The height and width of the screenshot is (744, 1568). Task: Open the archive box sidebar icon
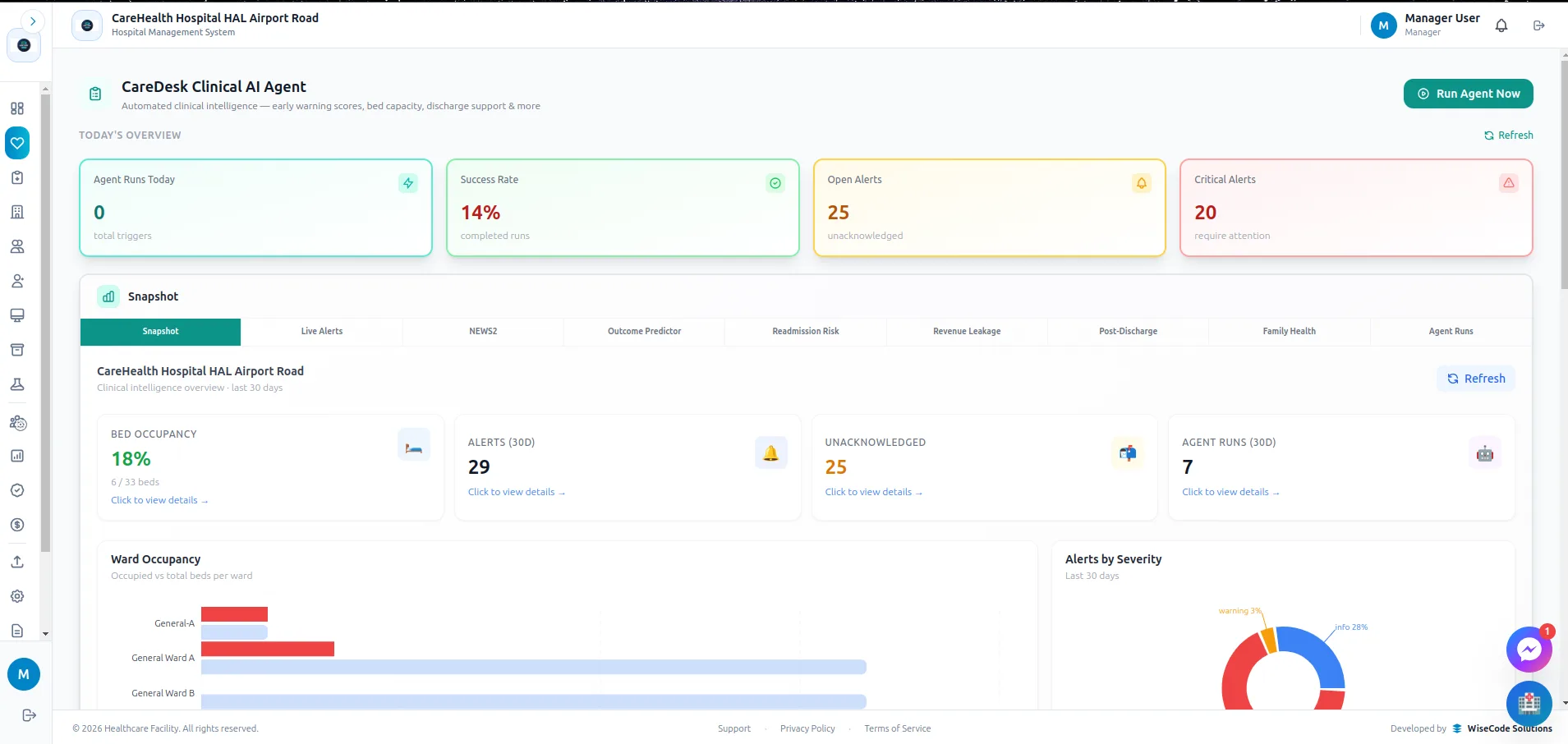[x=17, y=350]
